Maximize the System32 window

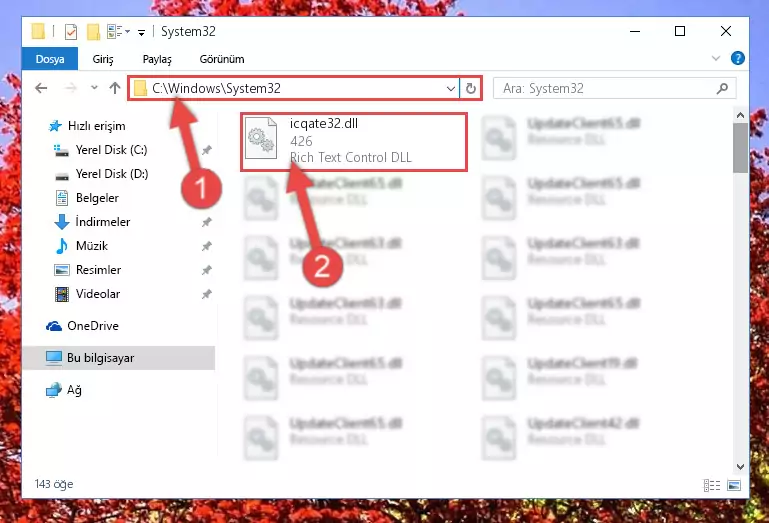(x=680, y=31)
